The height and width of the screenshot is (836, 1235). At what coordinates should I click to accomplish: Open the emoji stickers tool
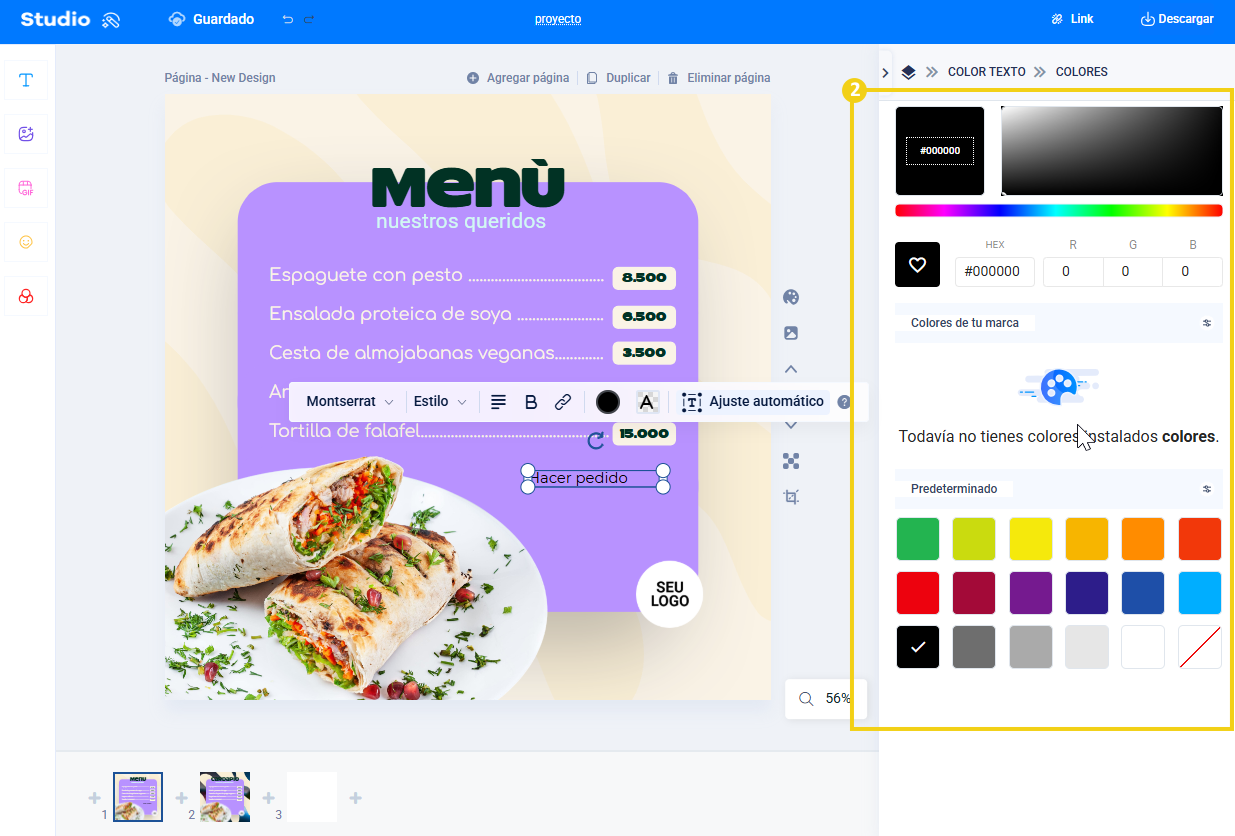click(26, 242)
